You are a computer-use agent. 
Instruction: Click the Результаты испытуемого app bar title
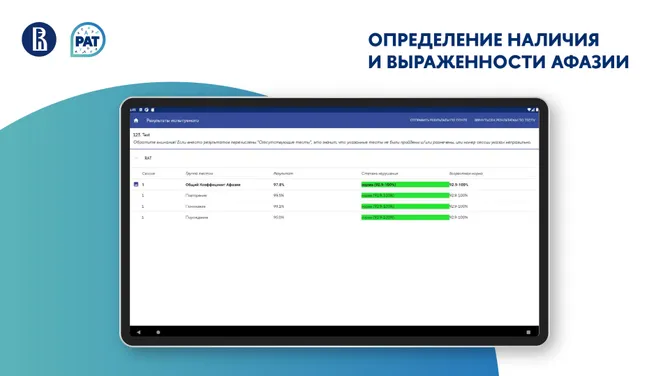click(173, 120)
